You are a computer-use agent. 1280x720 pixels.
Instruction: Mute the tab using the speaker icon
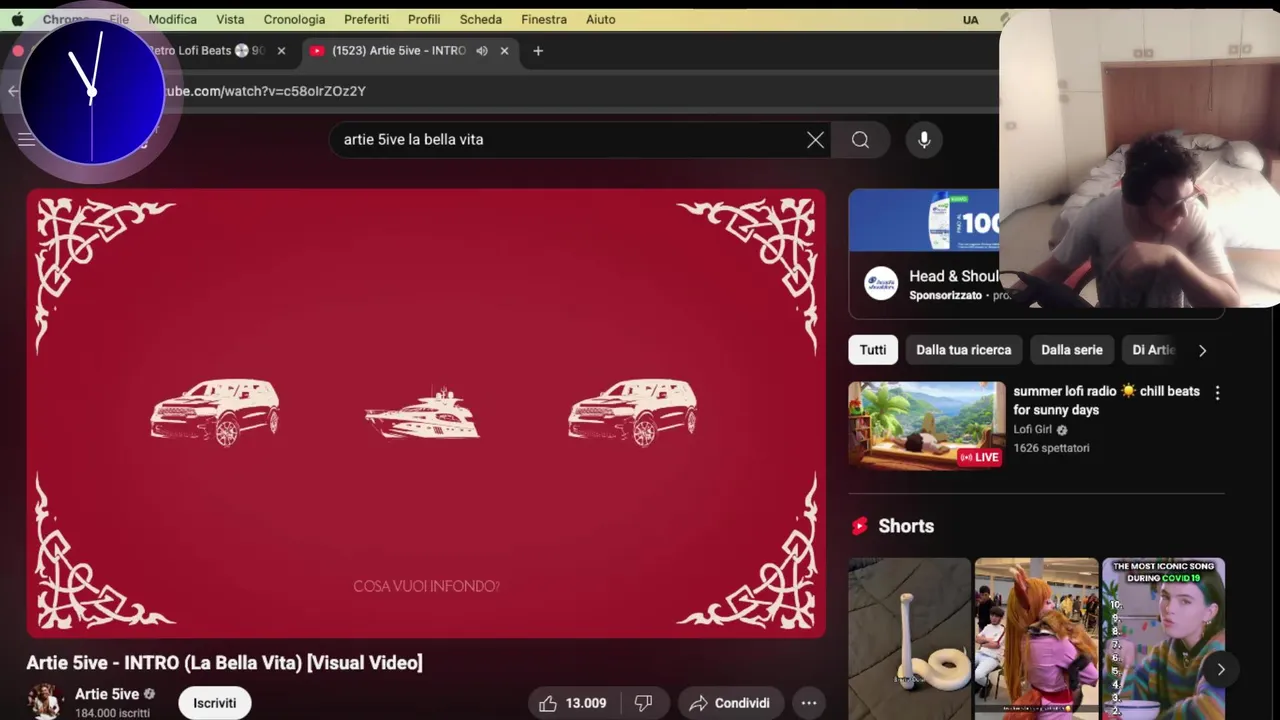481,51
